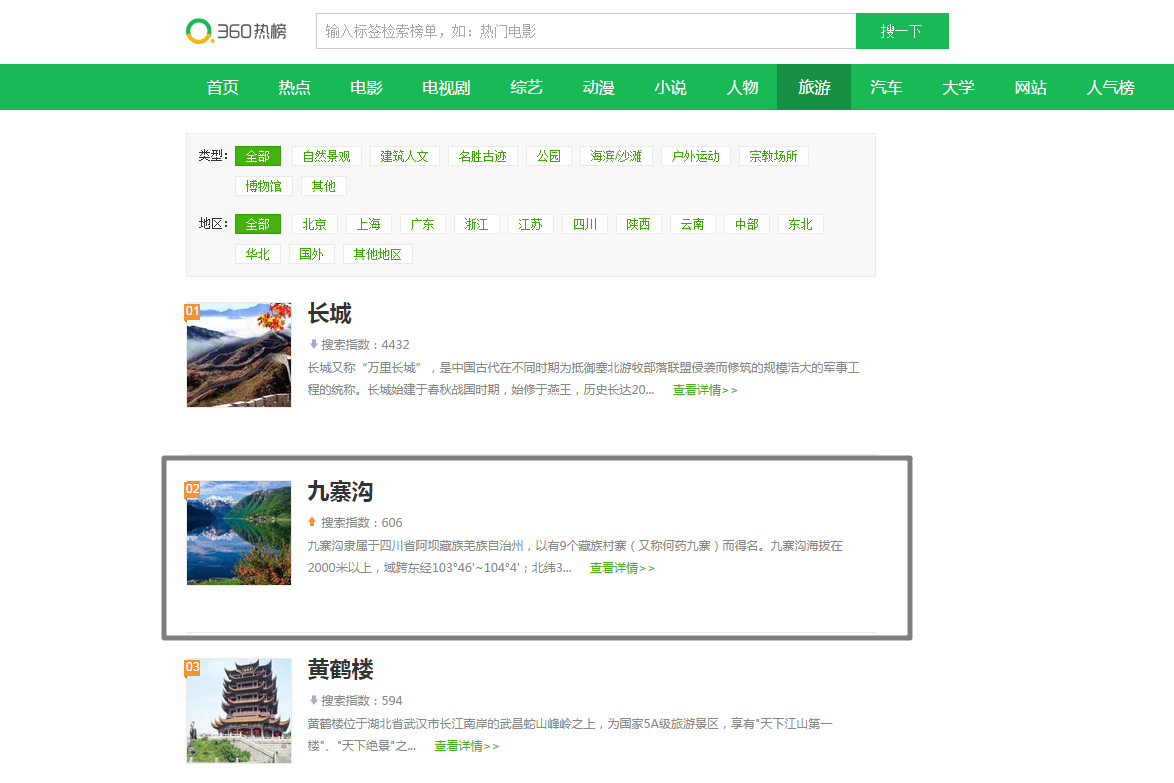Open the 综艺 nav tab

coord(526,88)
